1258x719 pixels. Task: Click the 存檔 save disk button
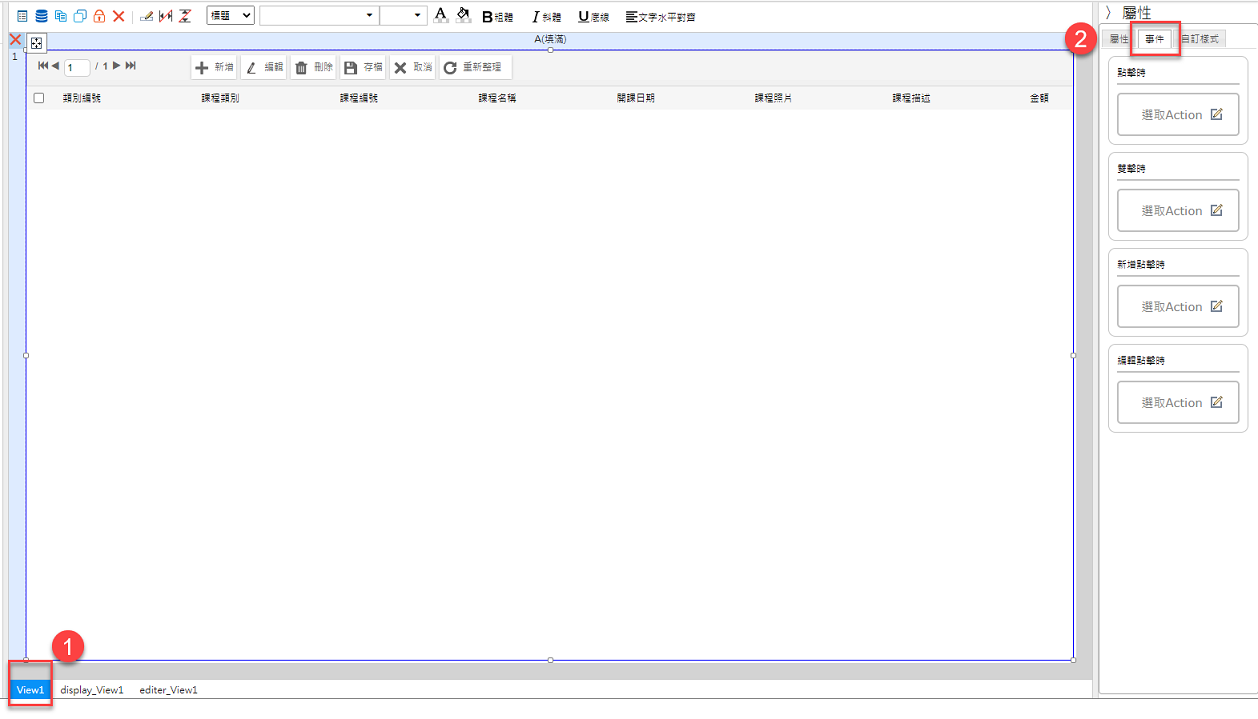362,67
